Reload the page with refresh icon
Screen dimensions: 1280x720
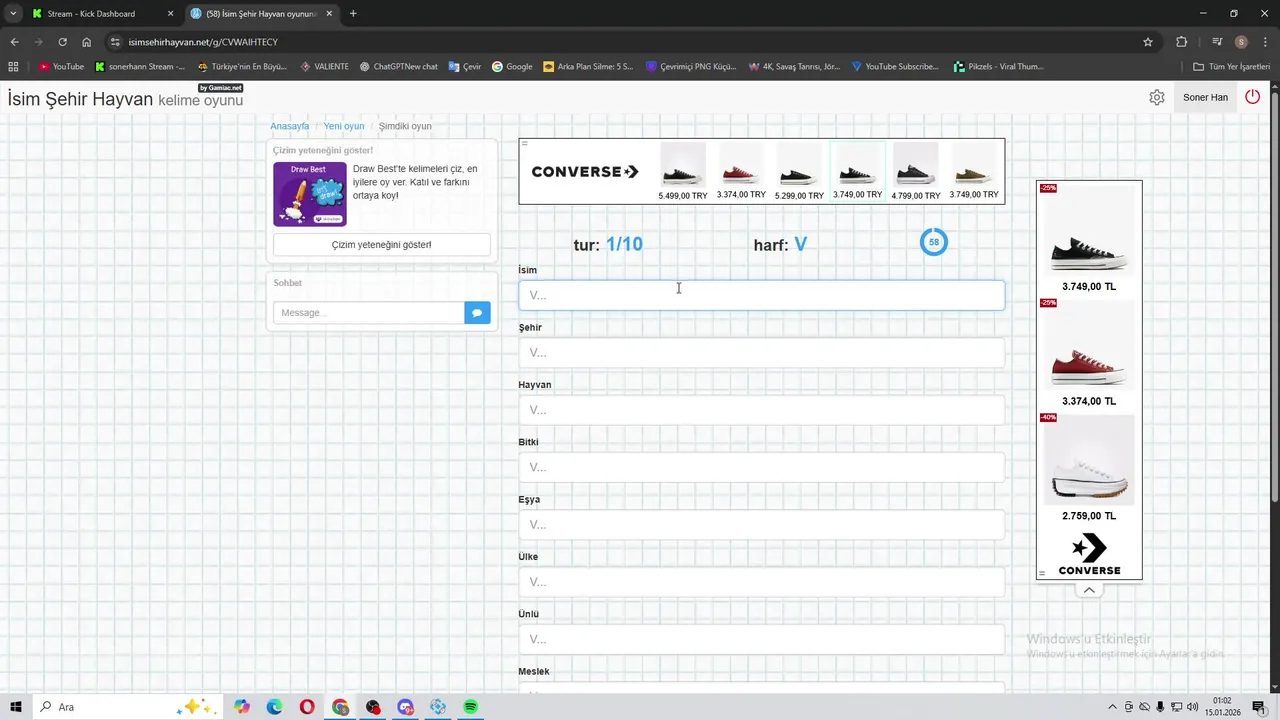pyautogui.click(x=62, y=42)
